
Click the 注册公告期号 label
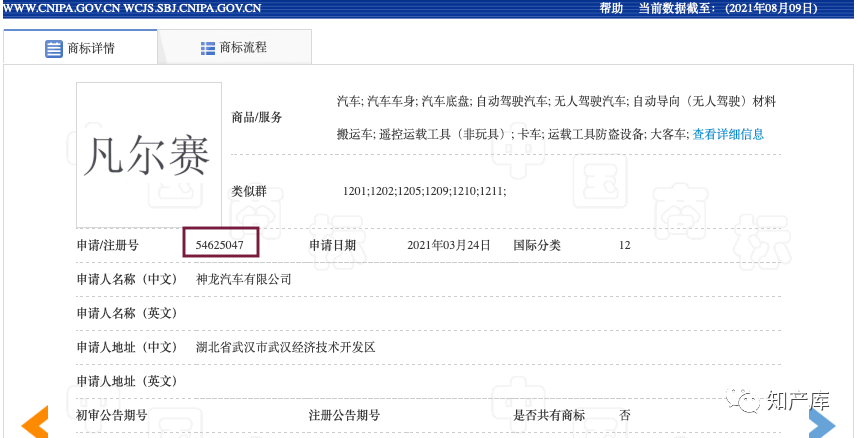(345, 415)
